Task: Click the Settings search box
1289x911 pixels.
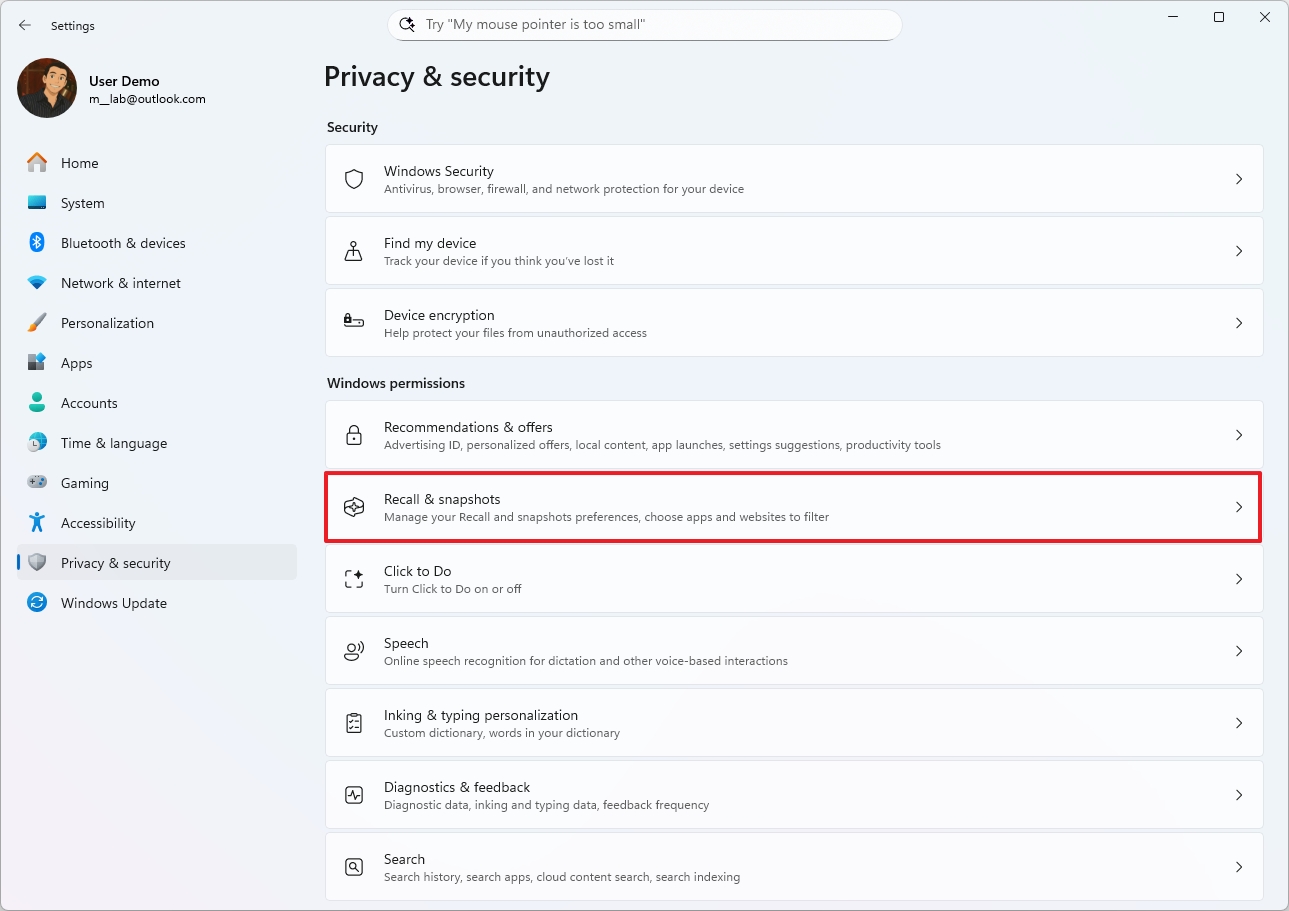Action: click(x=645, y=25)
